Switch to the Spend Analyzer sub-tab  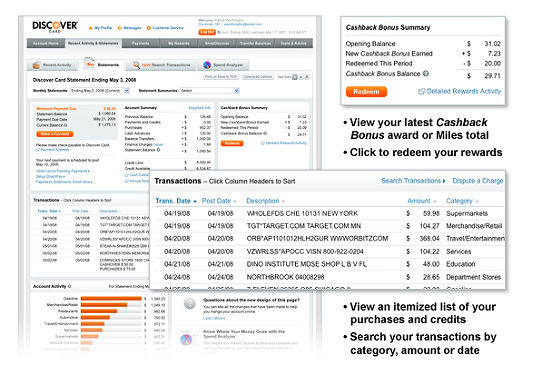click(223, 65)
